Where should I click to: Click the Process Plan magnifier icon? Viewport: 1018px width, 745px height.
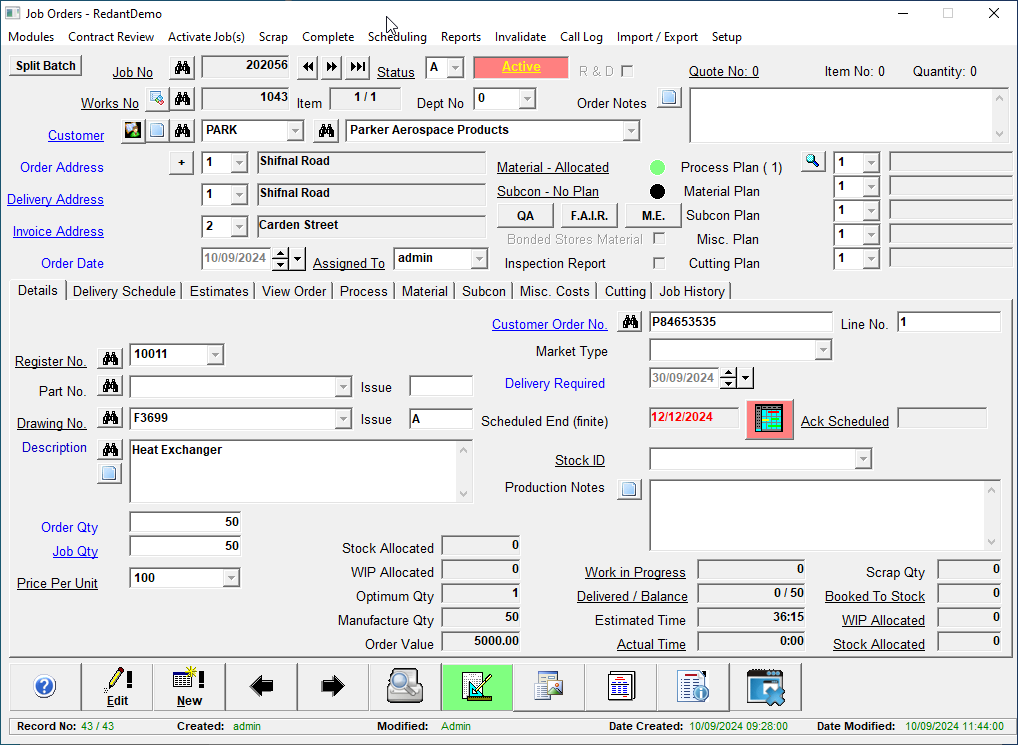(813, 161)
